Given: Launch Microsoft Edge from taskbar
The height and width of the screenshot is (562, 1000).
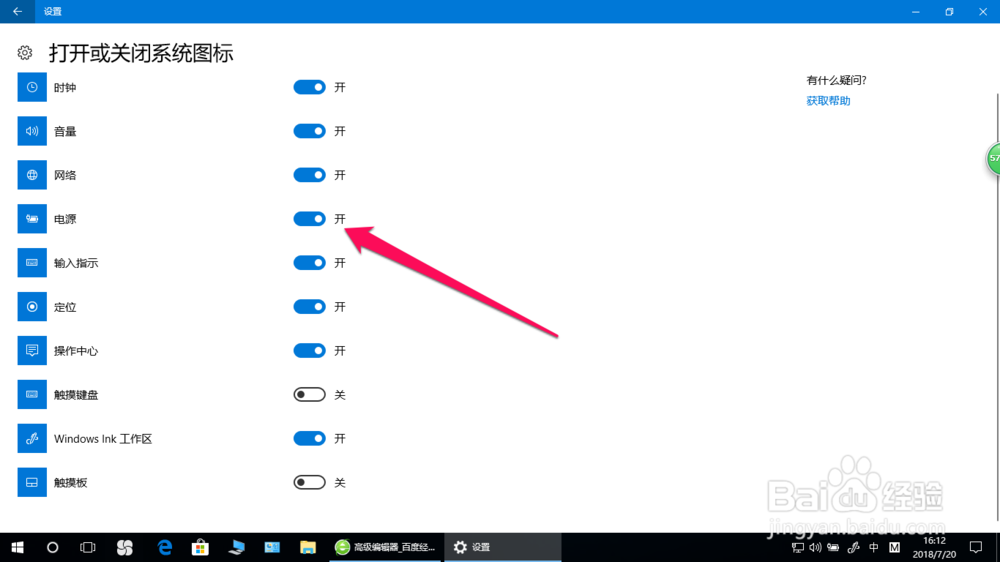Looking at the screenshot, I should tap(165, 547).
